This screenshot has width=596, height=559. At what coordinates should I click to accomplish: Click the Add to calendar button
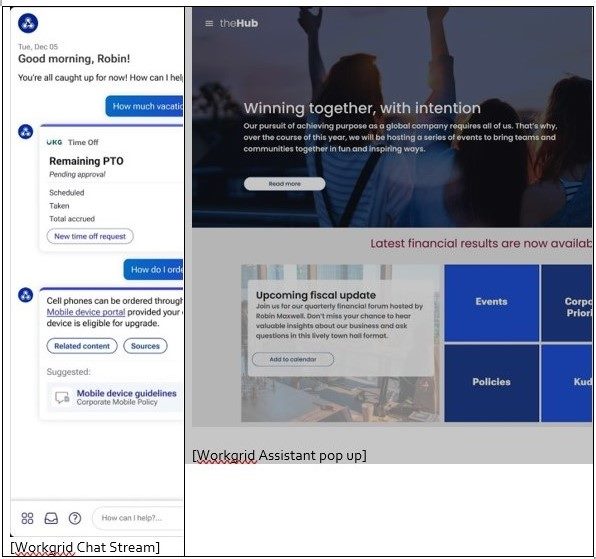[293, 359]
